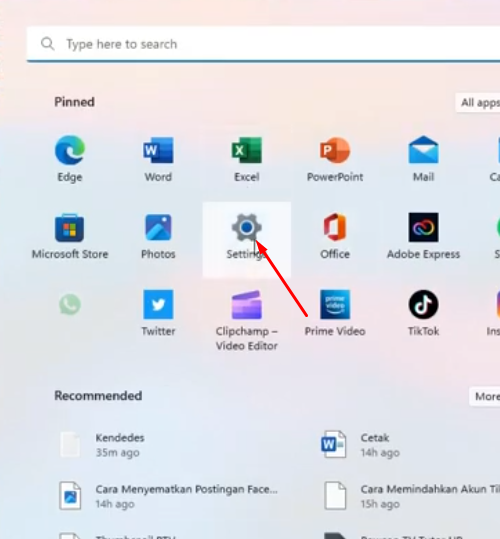The image size is (500, 539).
Task: Click the search magnifier icon
Action: coord(47,44)
